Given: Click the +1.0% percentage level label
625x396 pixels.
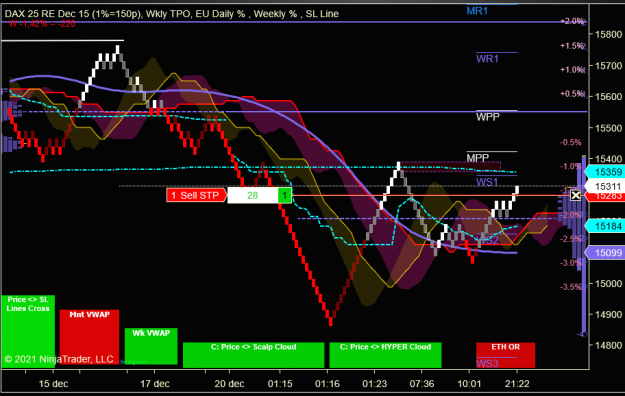Looking at the screenshot, I should [x=572, y=70].
